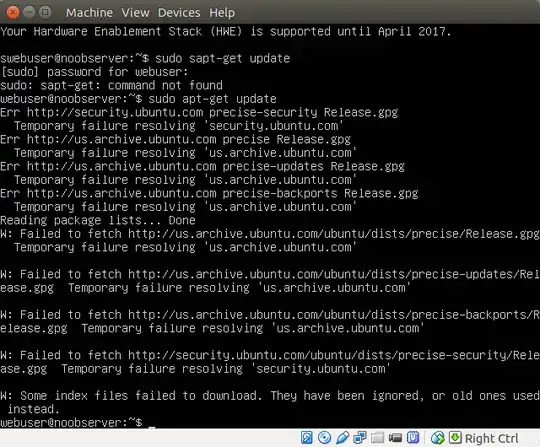Image resolution: width=540 pixels, height=447 pixels.
Task: Click 'sudo: sapt-get: command not found' line
Action: [x=111, y=85]
